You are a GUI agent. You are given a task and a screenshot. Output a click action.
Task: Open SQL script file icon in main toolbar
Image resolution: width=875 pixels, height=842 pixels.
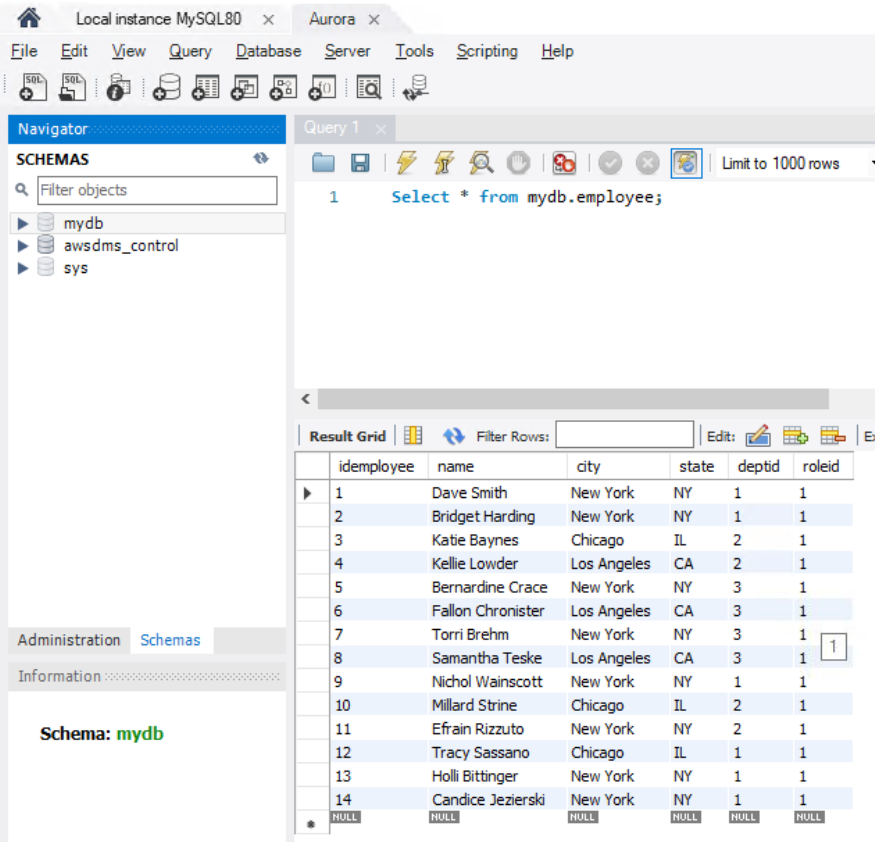72,88
